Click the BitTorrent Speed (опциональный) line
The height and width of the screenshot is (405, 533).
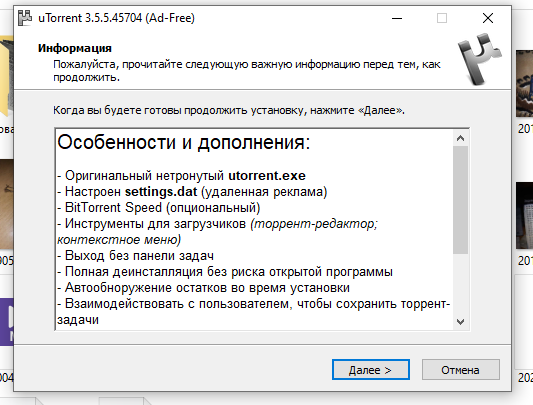[159, 208]
